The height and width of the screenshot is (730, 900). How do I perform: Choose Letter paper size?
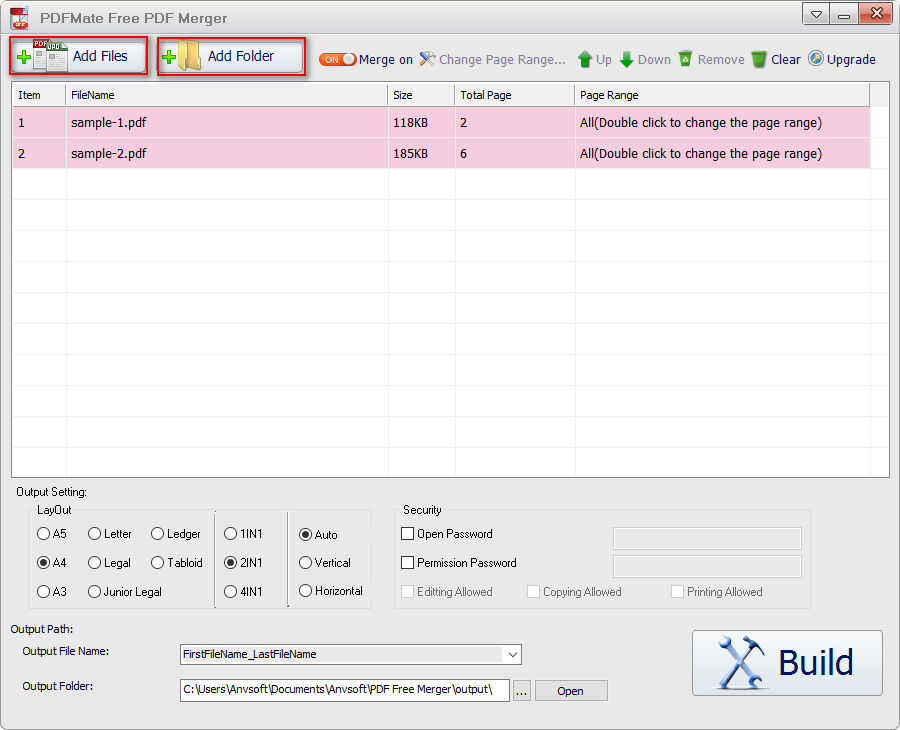pyautogui.click(x=95, y=534)
